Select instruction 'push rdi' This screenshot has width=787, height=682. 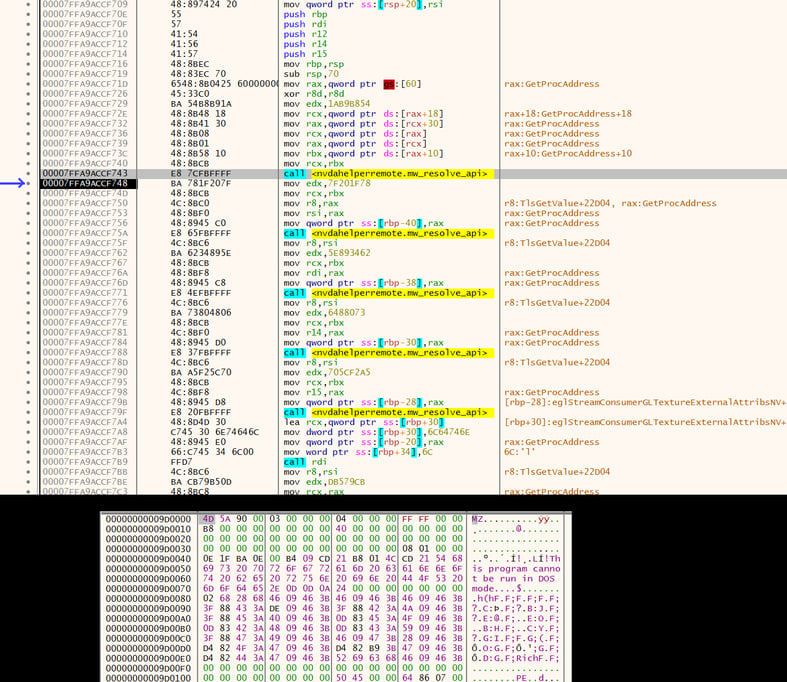305,24
